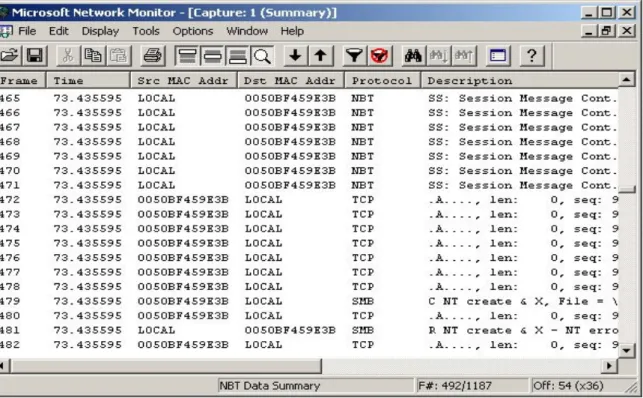Image resolution: width=643 pixels, height=398 pixels.
Task: Click the find next binoculars icon
Action: pyautogui.click(x=439, y=56)
